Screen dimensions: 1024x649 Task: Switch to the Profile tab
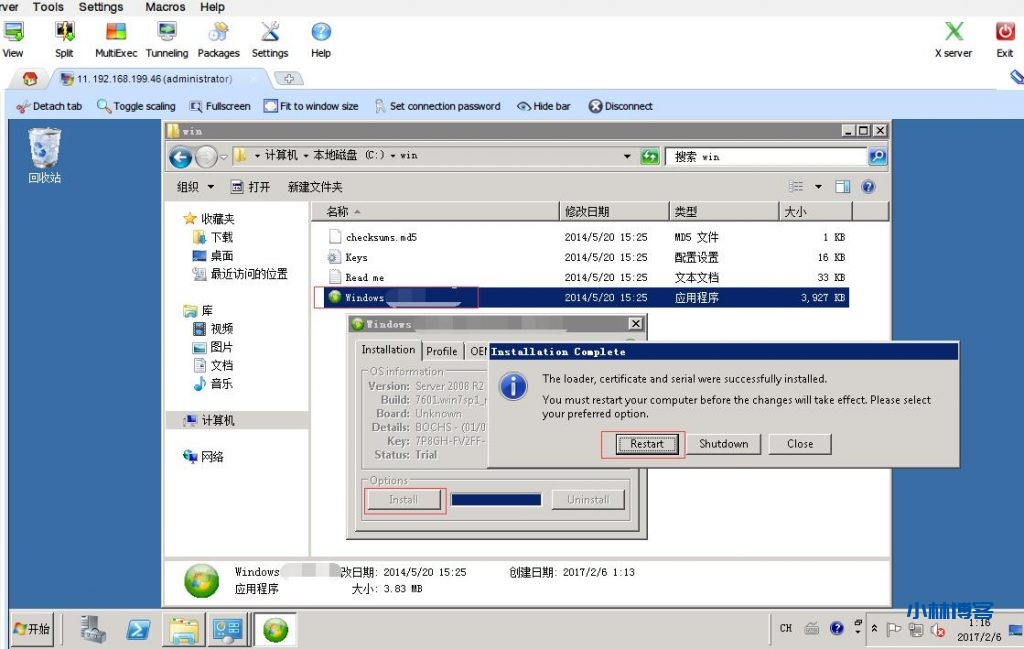pyautogui.click(x=441, y=351)
